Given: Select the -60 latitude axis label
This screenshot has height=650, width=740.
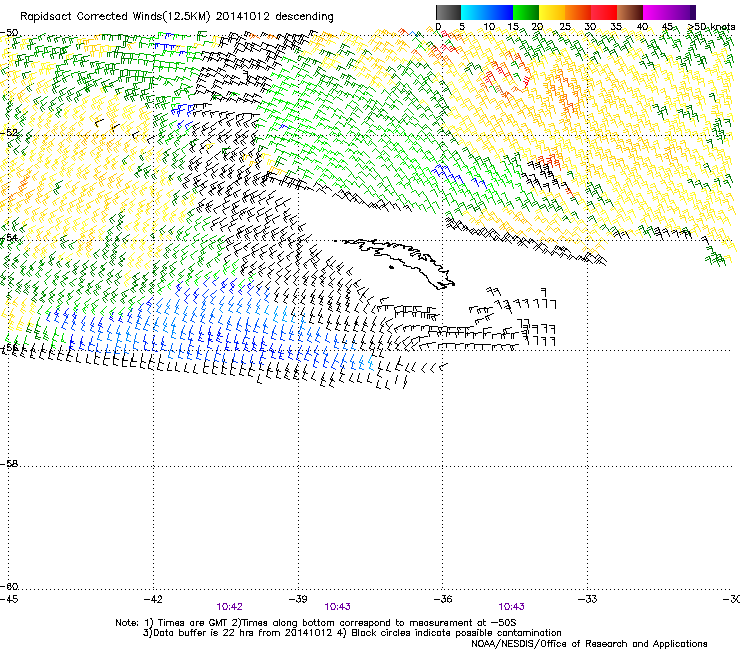Looking at the screenshot, I should 9,586.
